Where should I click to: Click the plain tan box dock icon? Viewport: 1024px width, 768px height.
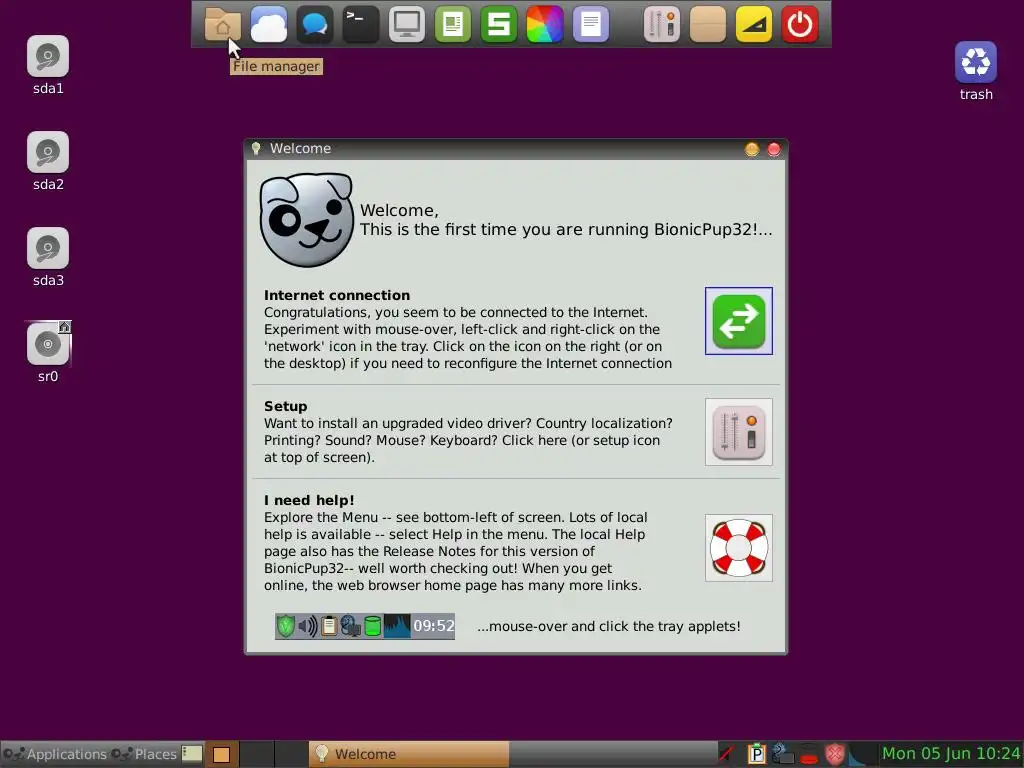click(x=708, y=25)
